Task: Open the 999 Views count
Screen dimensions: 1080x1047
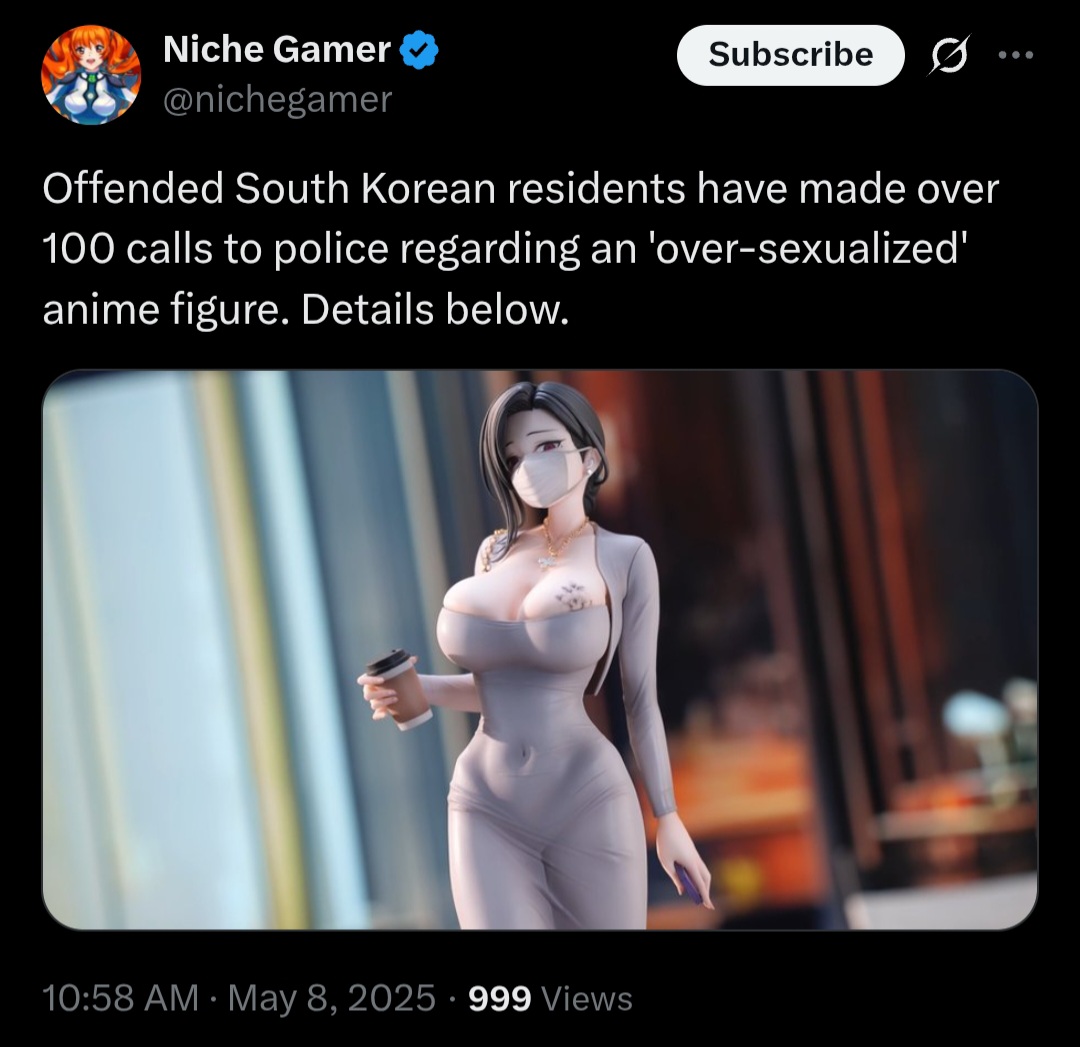Action: point(550,998)
